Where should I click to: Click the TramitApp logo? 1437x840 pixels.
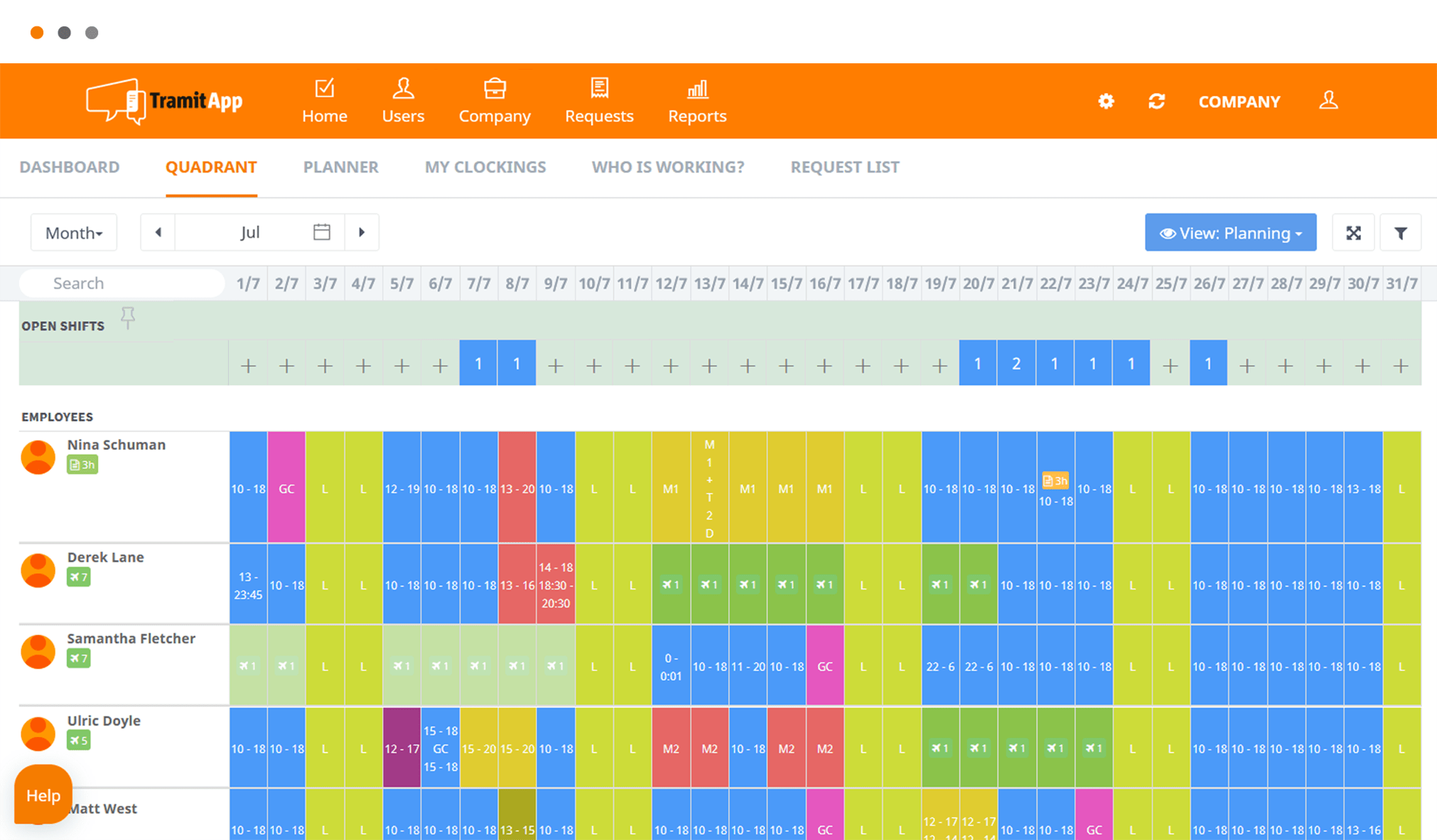[x=163, y=100]
